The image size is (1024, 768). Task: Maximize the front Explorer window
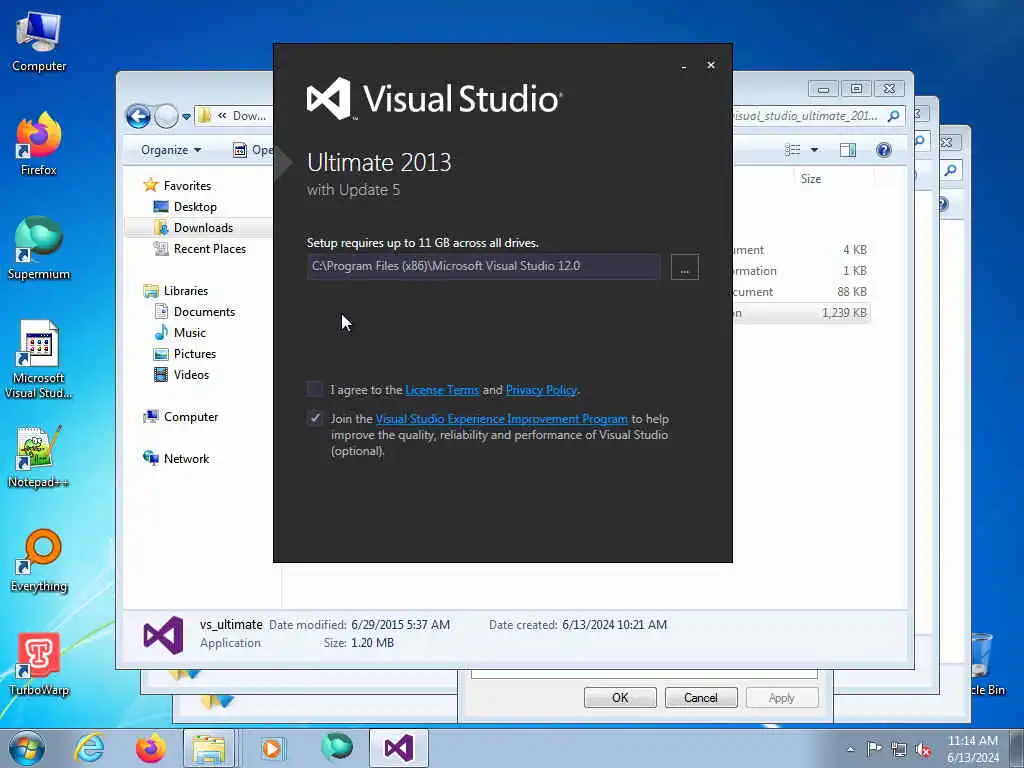(856, 88)
